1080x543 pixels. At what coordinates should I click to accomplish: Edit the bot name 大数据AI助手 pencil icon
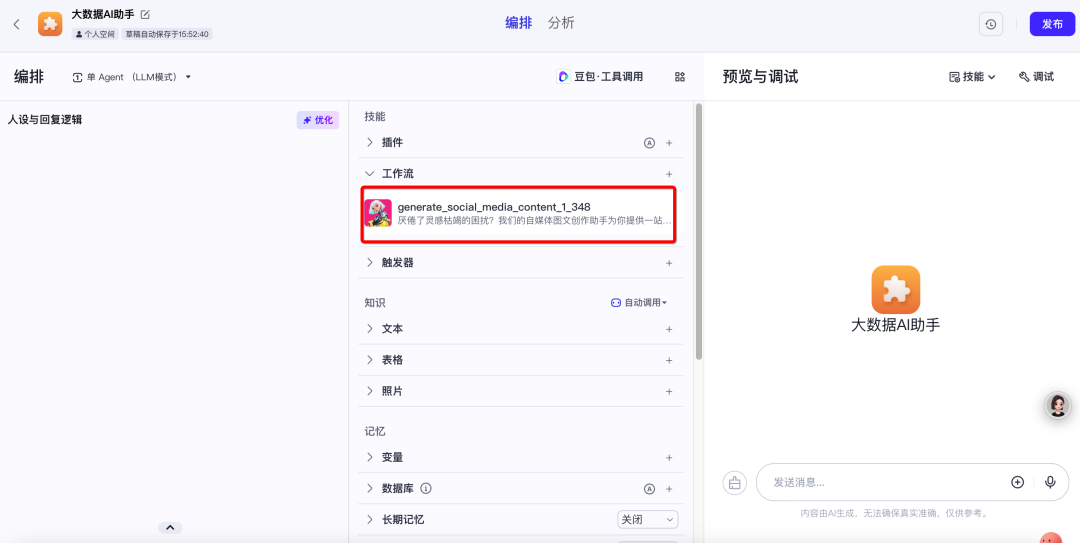point(145,14)
